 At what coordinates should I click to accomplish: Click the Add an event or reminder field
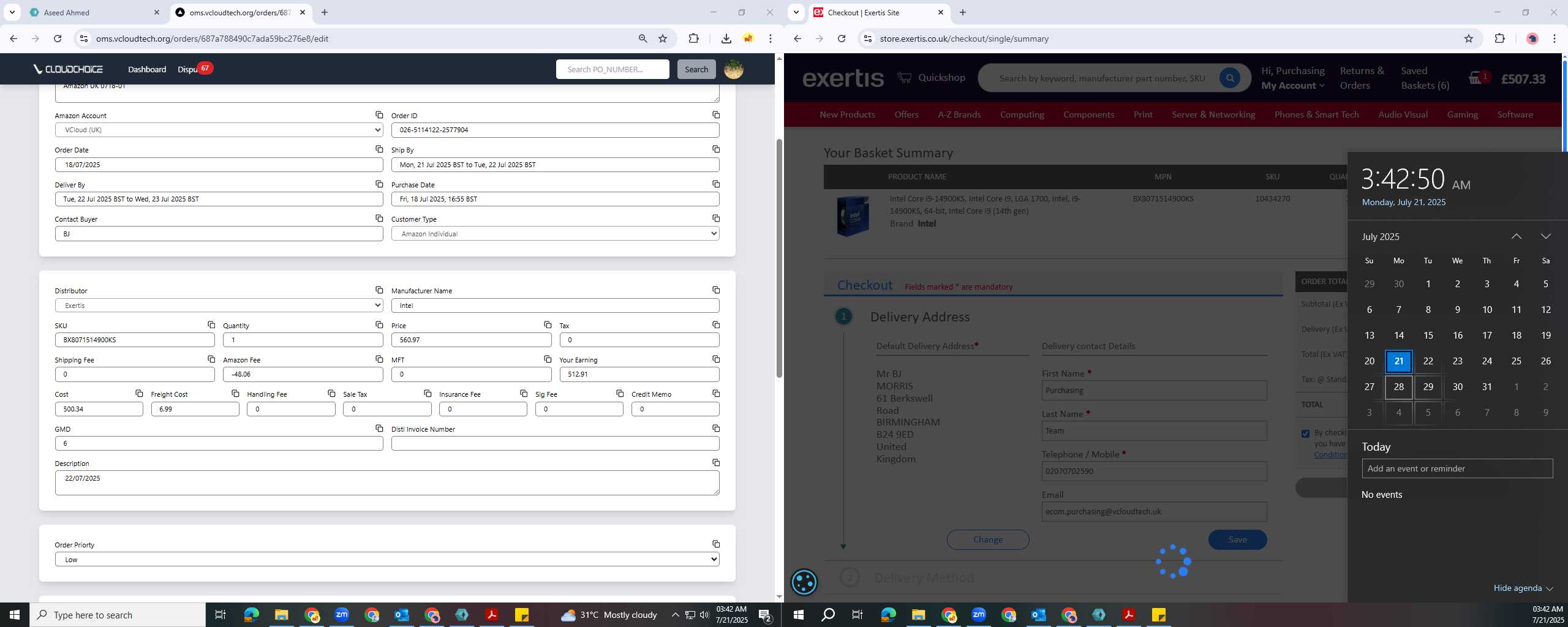click(1457, 468)
